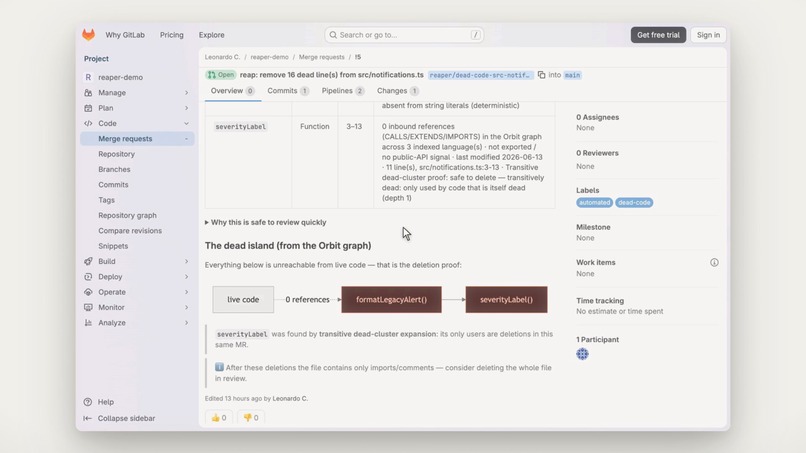The height and width of the screenshot is (453, 806).
Task: Open Leonardo C. breadcrumb link
Action: coord(222,57)
